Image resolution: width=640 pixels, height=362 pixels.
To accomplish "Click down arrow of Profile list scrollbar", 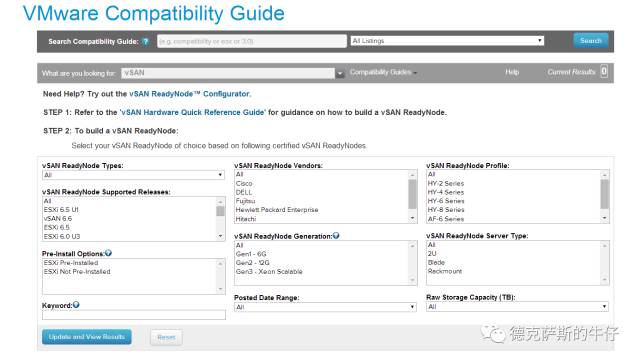I will [604, 218].
